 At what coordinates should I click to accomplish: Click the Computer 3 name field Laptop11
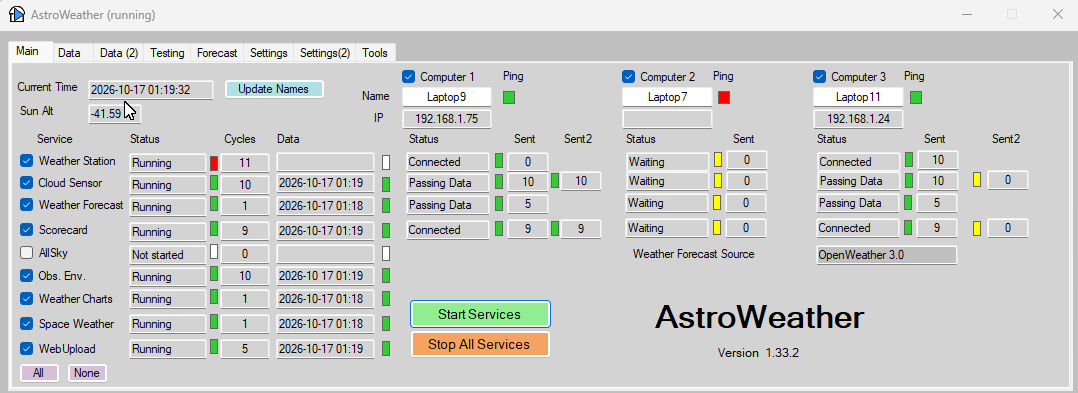point(858,97)
